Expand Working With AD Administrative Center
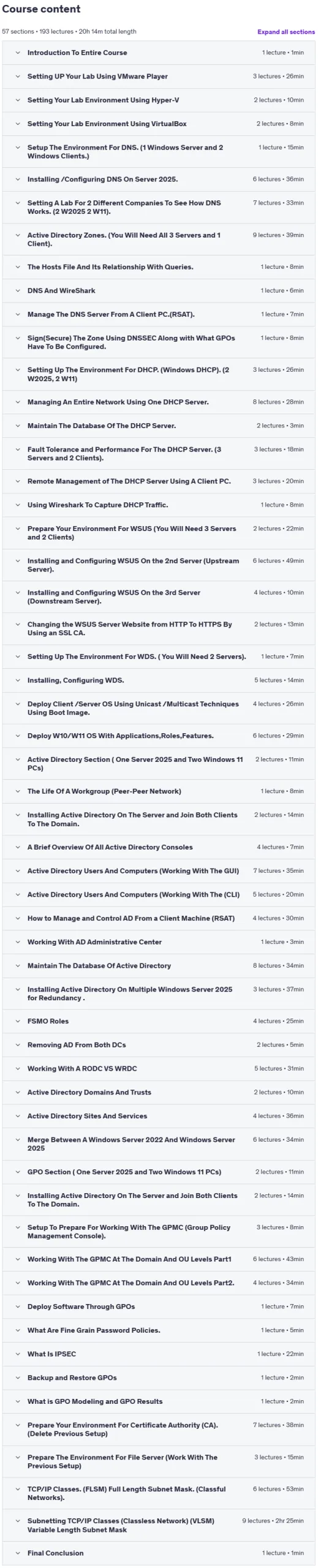This screenshot has height=1568, width=318. pos(159,942)
